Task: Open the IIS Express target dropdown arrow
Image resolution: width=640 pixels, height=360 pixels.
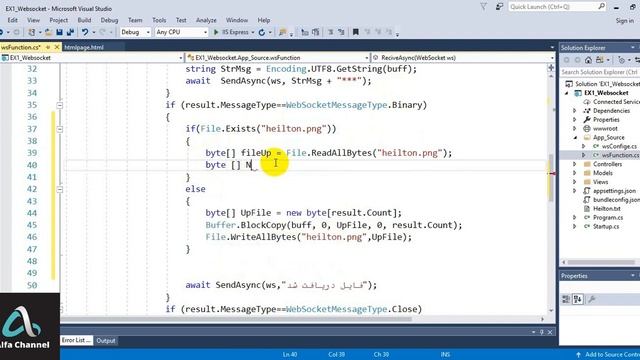Action: [x=253, y=32]
